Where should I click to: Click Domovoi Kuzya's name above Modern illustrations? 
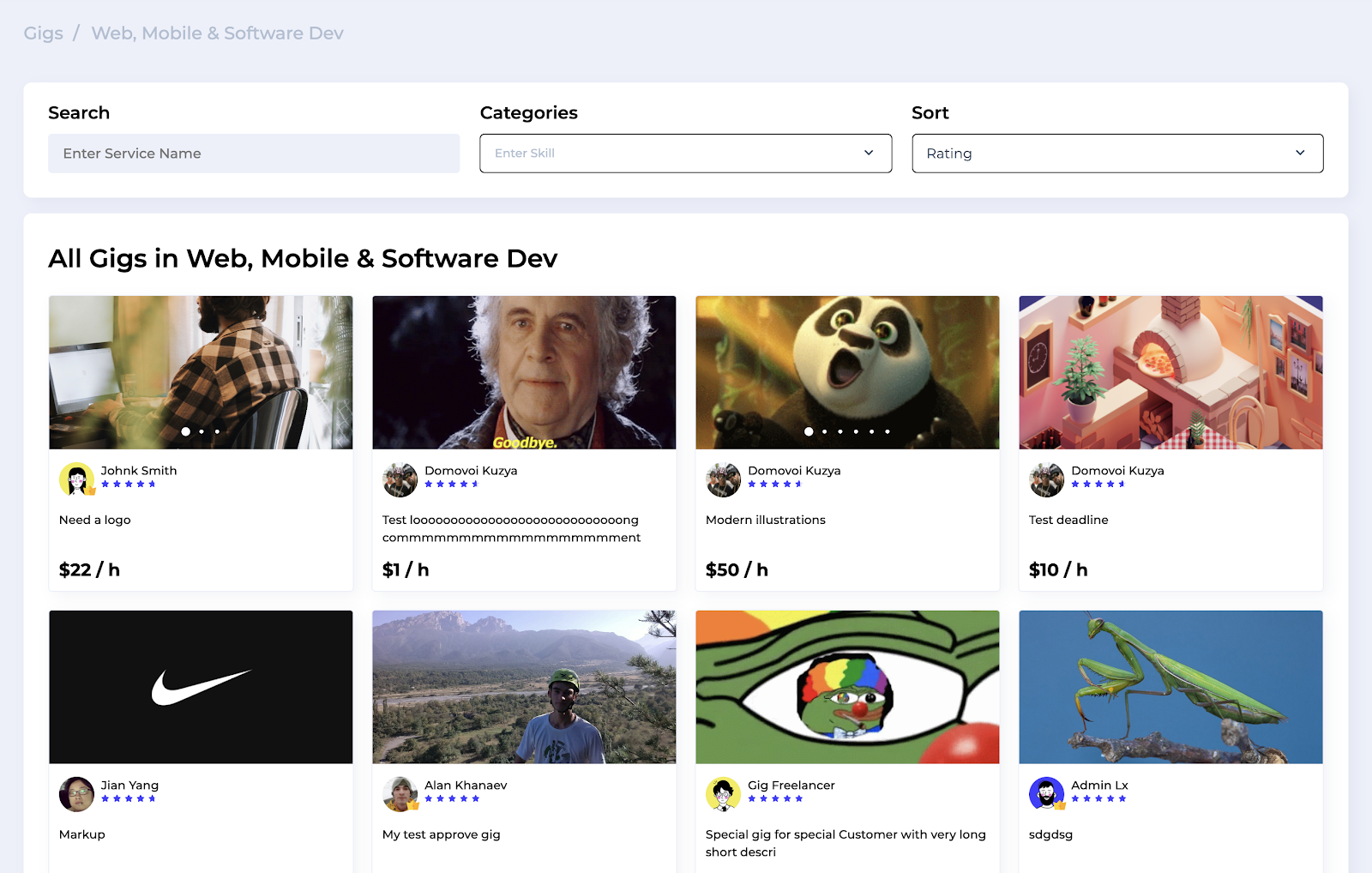click(x=794, y=471)
